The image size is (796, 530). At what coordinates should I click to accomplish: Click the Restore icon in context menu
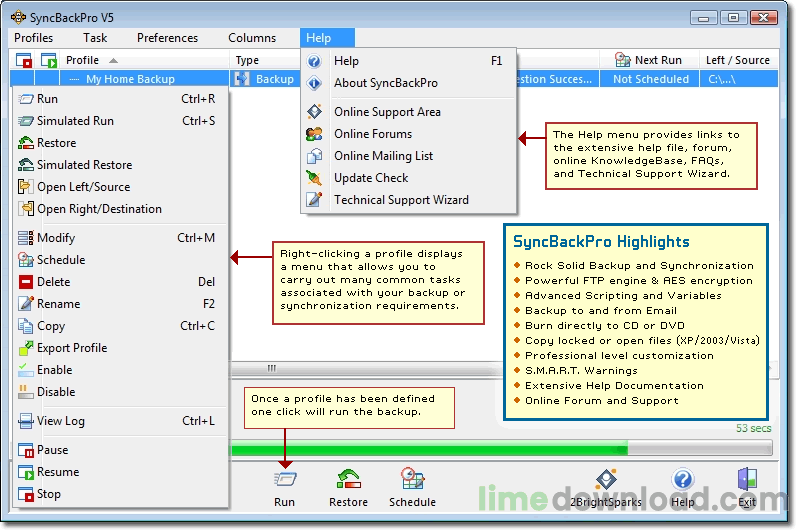click(x=26, y=143)
